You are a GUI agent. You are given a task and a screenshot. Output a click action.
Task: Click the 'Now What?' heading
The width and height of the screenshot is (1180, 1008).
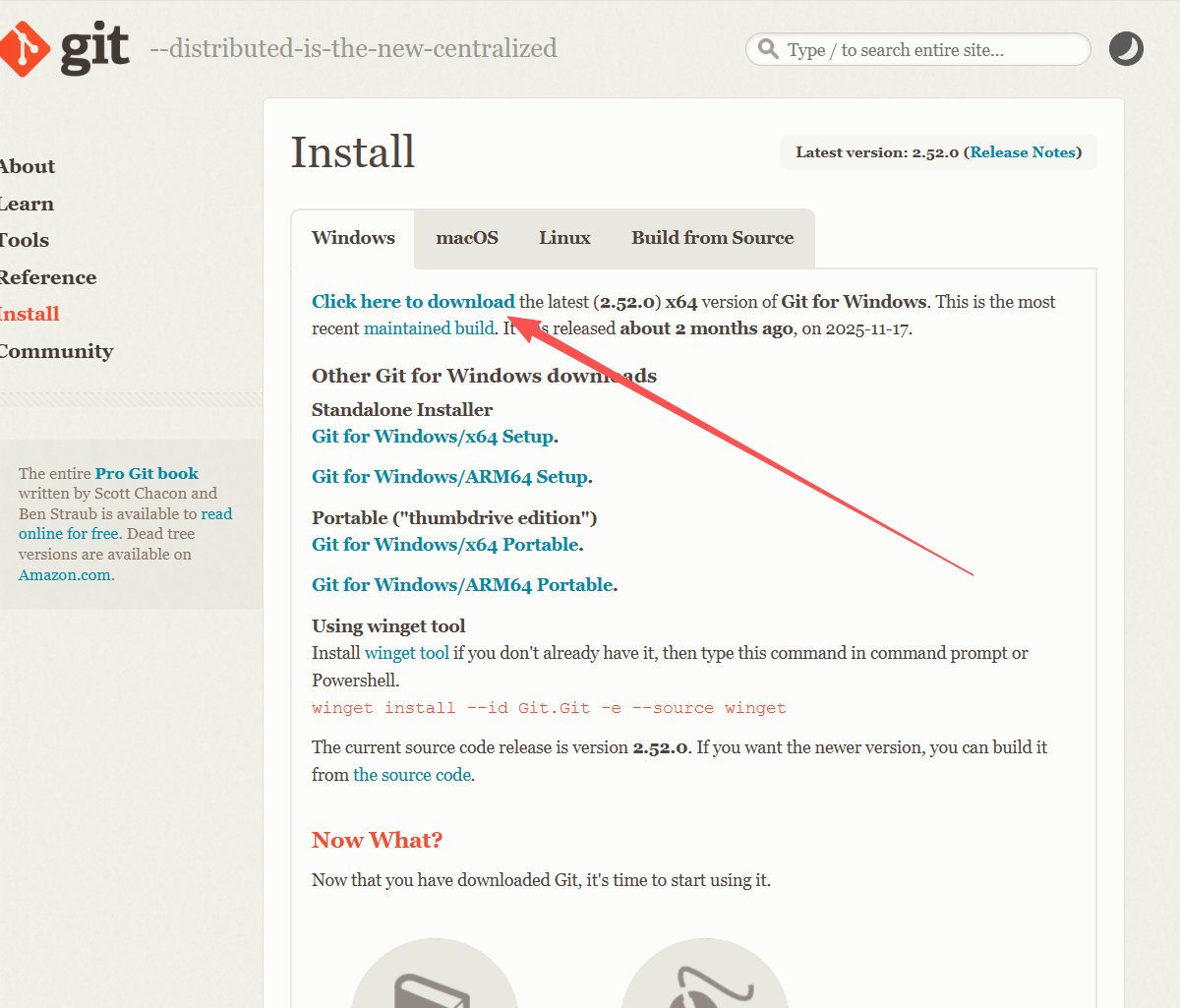(378, 840)
